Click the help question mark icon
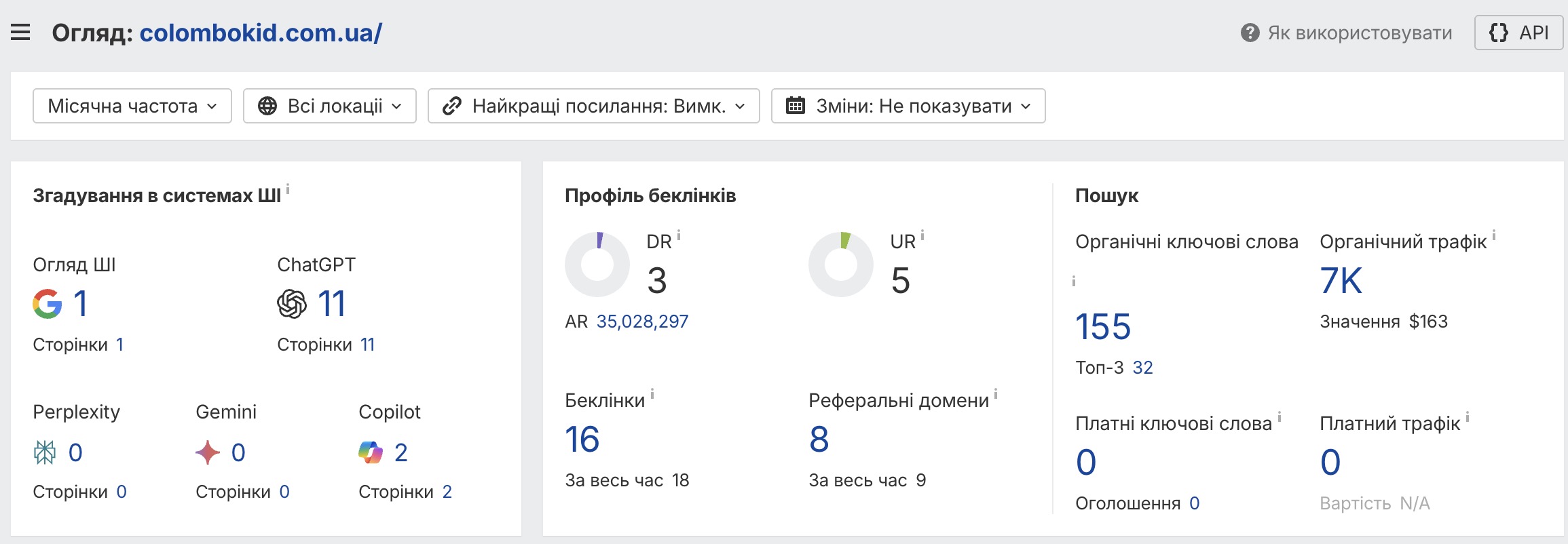1568x544 pixels. tap(1250, 33)
